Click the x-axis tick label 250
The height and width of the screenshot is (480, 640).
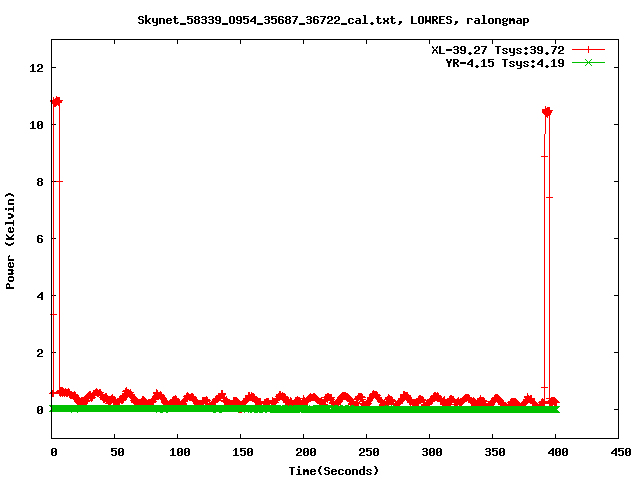point(369,452)
